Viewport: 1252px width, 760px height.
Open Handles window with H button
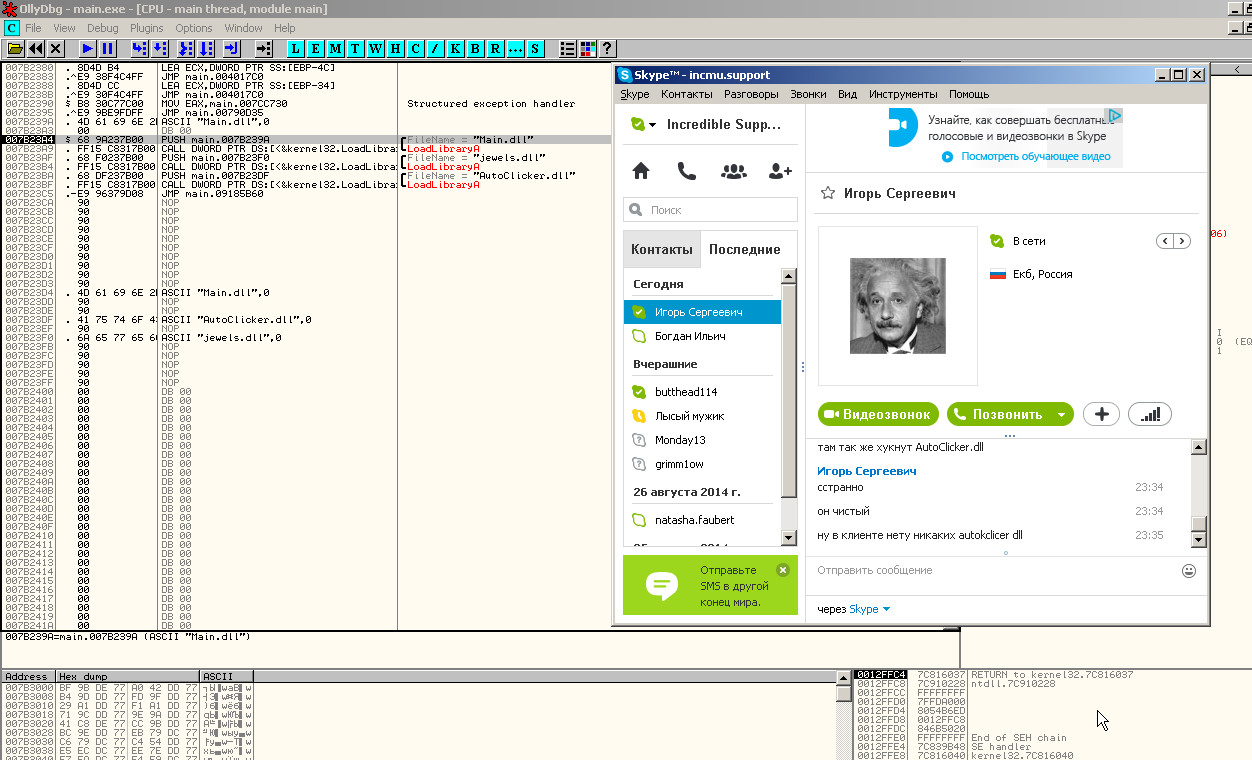click(396, 48)
